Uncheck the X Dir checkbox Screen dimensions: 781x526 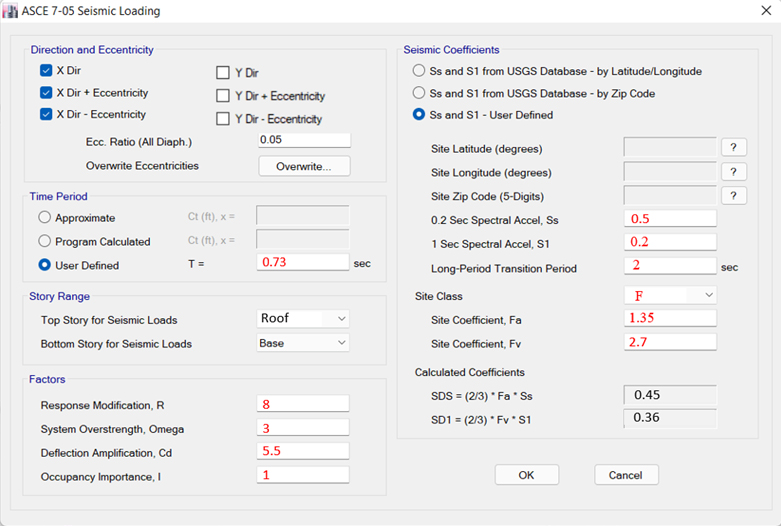point(46,71)
